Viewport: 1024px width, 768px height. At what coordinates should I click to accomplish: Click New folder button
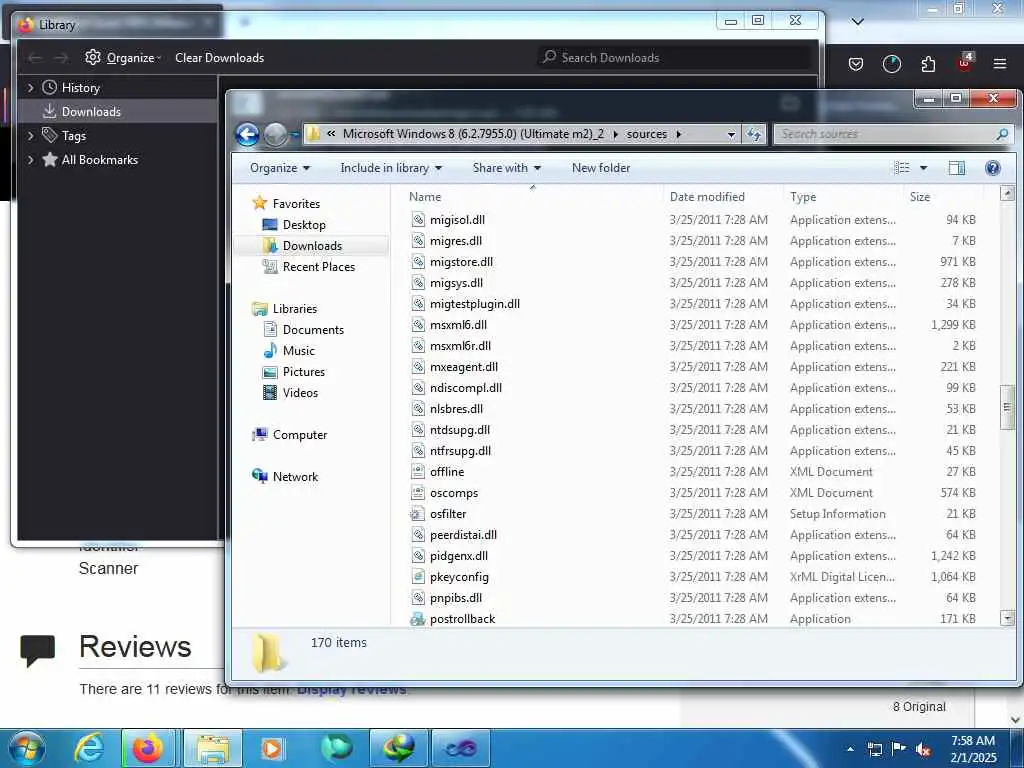[x=601, y=168]
